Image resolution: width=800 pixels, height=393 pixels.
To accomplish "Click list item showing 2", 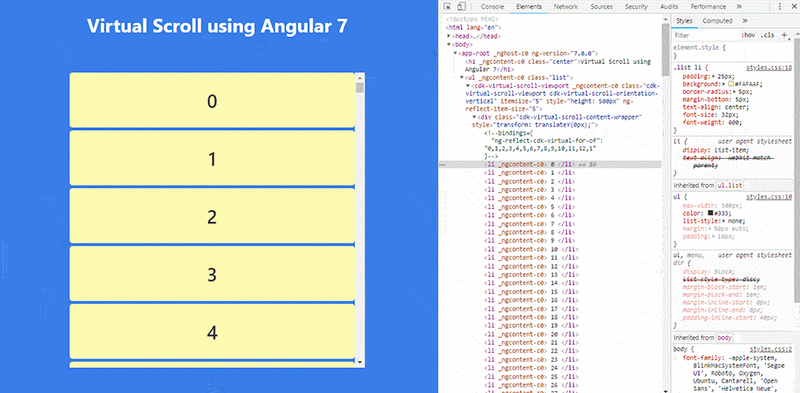I will click(212, 216).
